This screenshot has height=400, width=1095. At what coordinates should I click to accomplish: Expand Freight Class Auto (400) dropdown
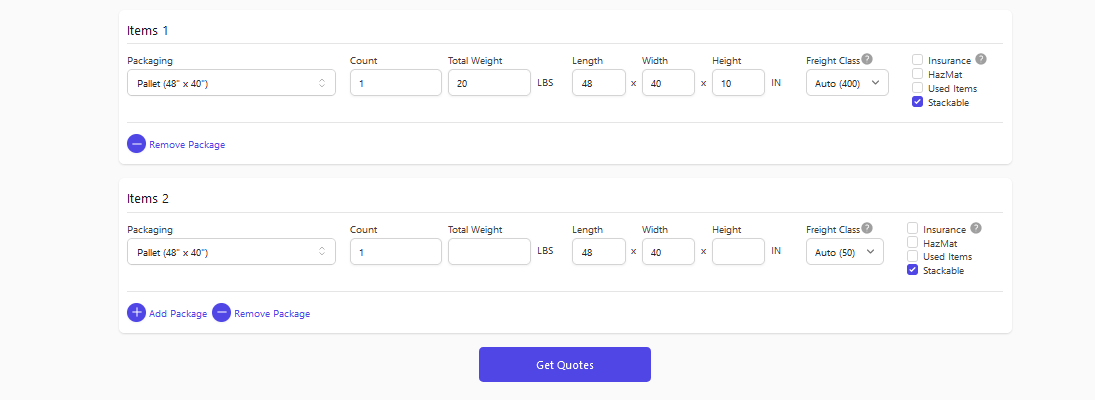click(x=847, y=82)
